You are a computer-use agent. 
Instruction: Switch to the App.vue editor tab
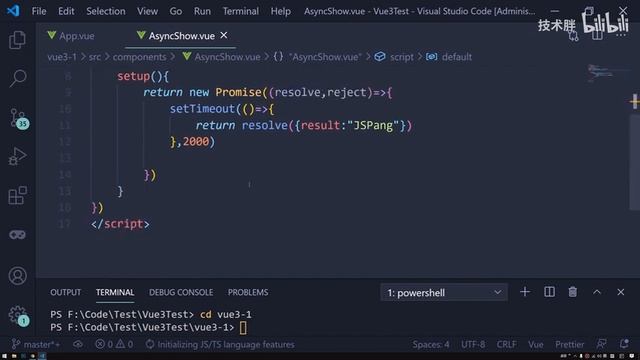coord(77,36)
